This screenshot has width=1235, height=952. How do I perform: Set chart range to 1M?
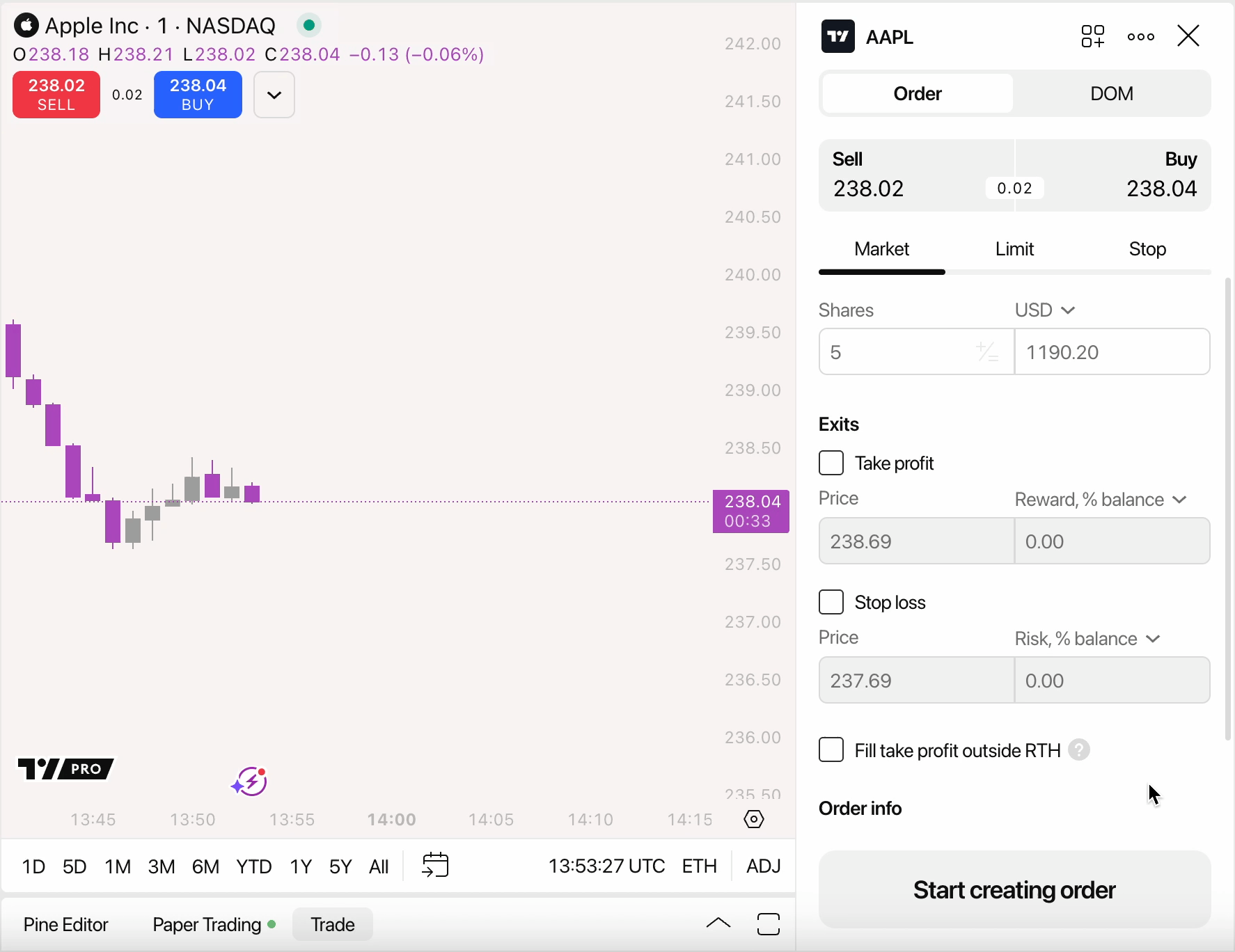[x=118, y=867]
